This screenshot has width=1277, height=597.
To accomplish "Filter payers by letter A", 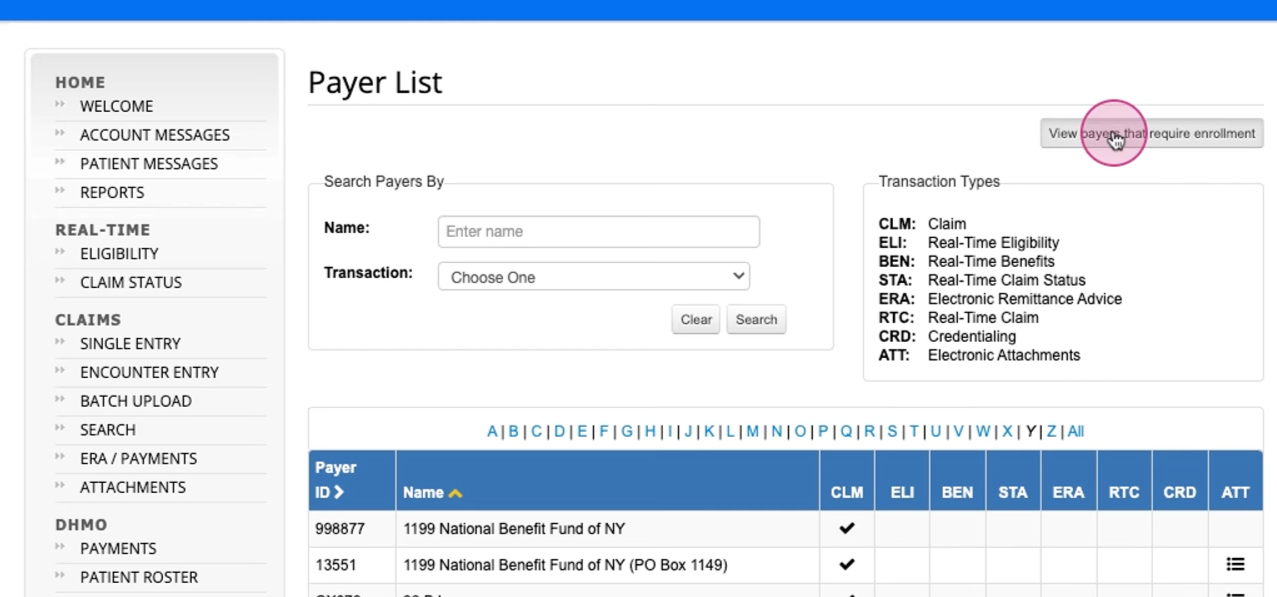I will click(492, 432).
